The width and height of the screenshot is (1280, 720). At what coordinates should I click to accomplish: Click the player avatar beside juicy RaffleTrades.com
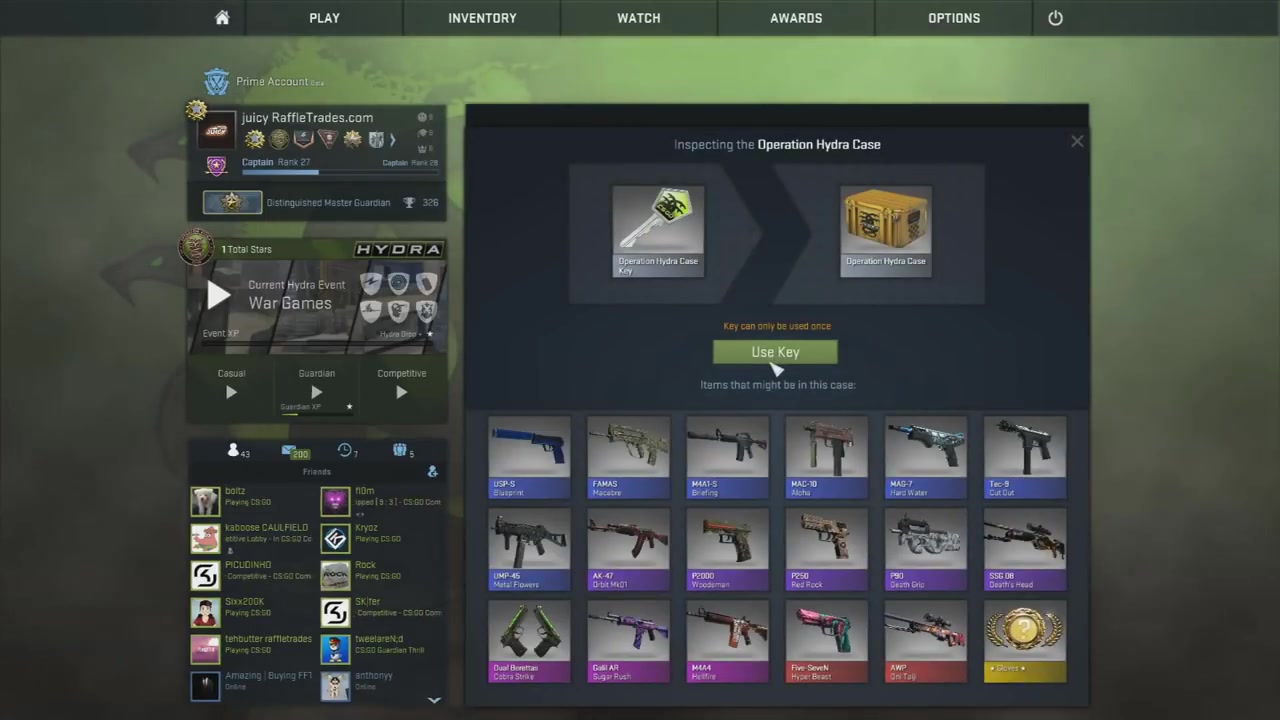click(x=216, y=131)
